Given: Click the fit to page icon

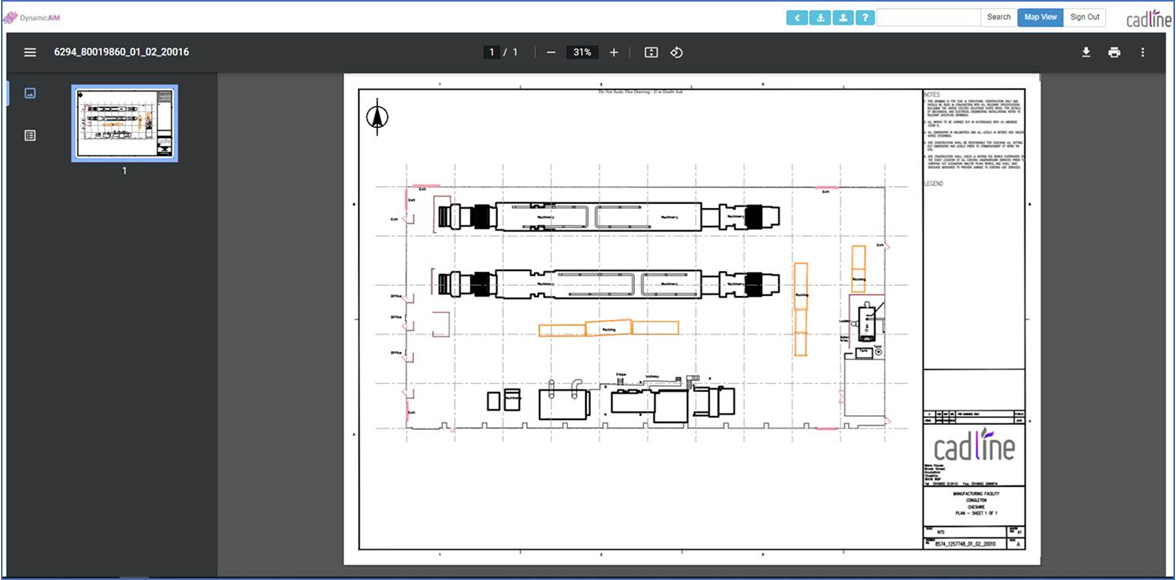Looking at the screenshot, I should 651,53.
